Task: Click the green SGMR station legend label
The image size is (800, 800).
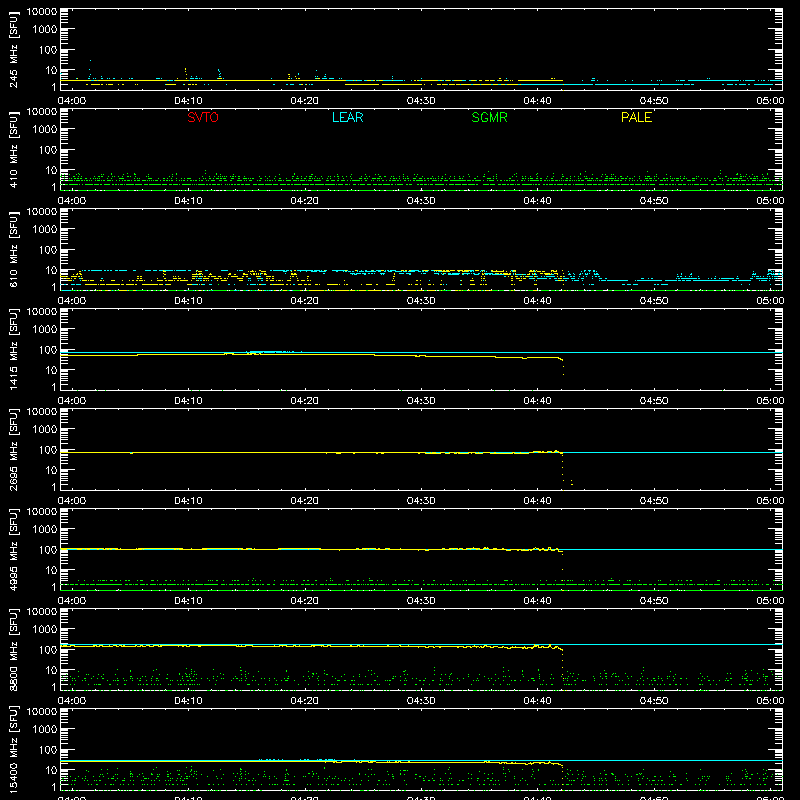Action: pyautogui.click(x=489, y=117)
